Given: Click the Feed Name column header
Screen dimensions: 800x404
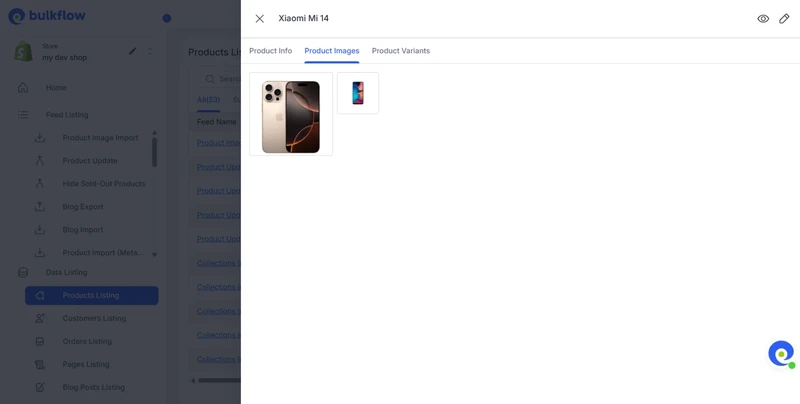Looking at the screenshot, I should pyautogui.click(x=216, y=122).
